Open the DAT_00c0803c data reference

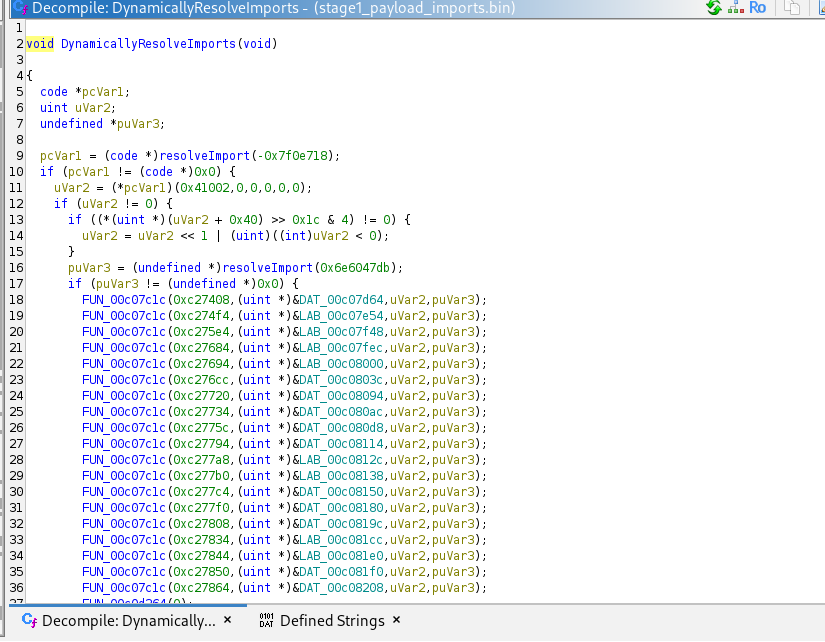click(341, 379)
